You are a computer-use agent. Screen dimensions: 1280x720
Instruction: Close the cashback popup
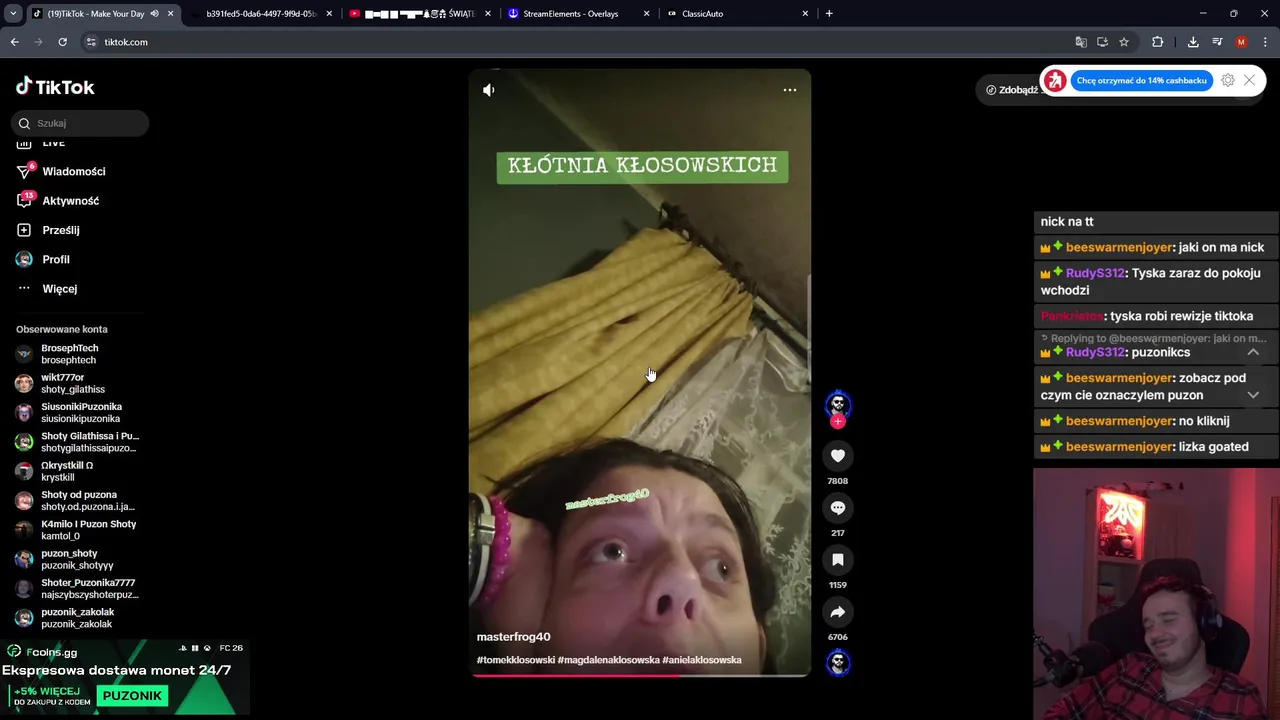pyautogui.click(x=1249, y=81)
